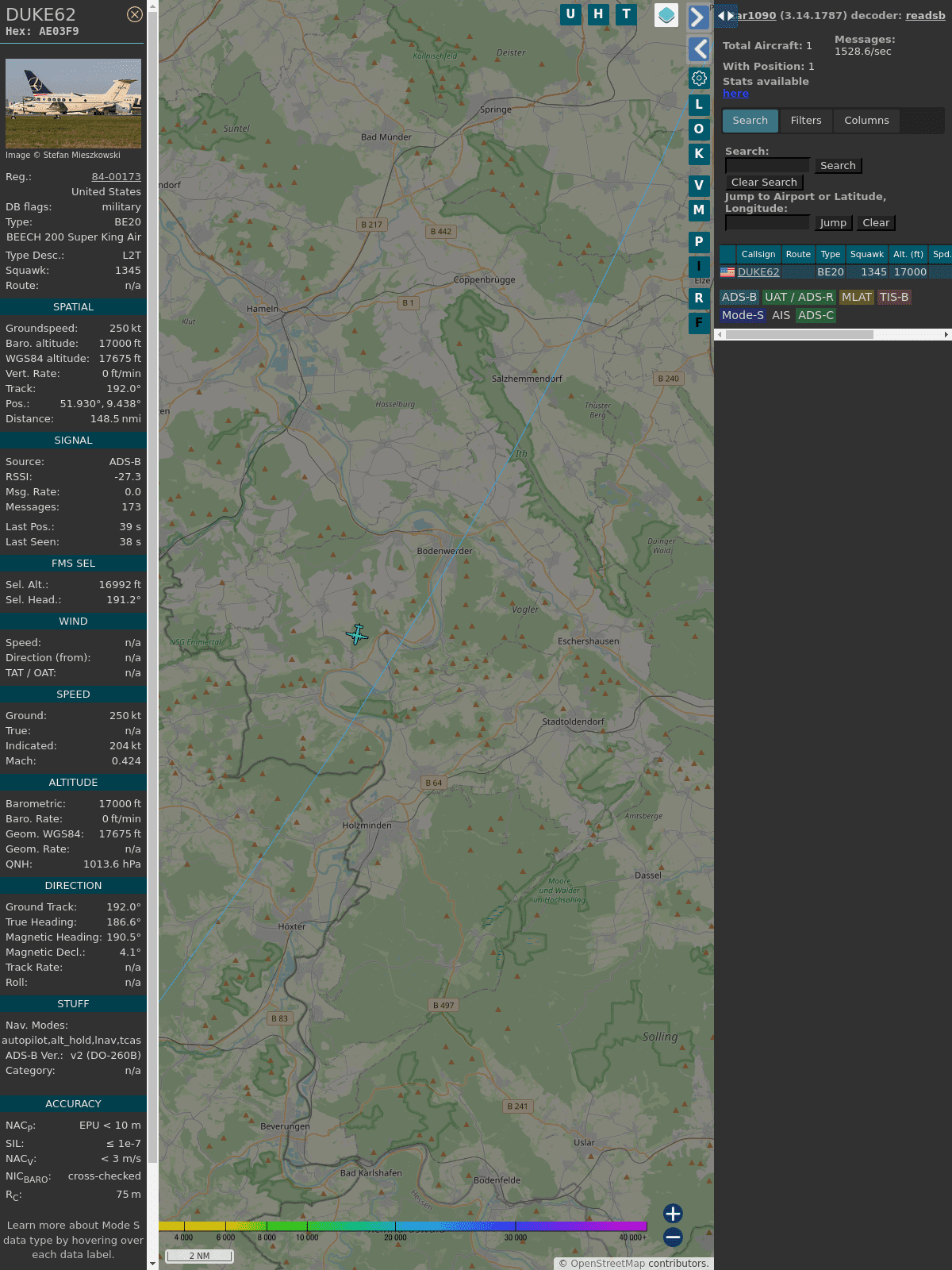
Task: Collapse sidebar with right chevron button
Action: point(698,17)
